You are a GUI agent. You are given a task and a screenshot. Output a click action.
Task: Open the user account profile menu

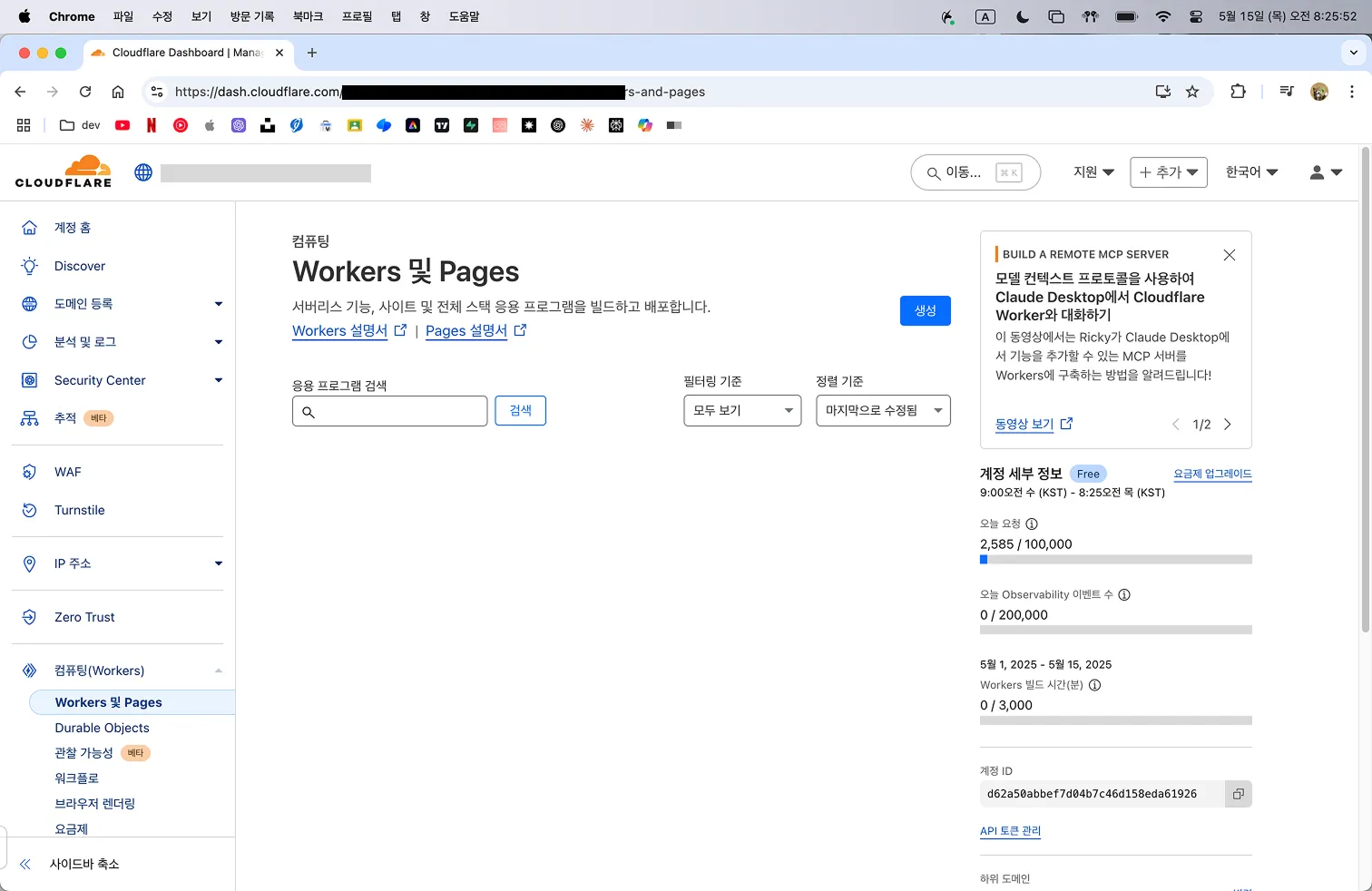click(x=1325, y=172)
